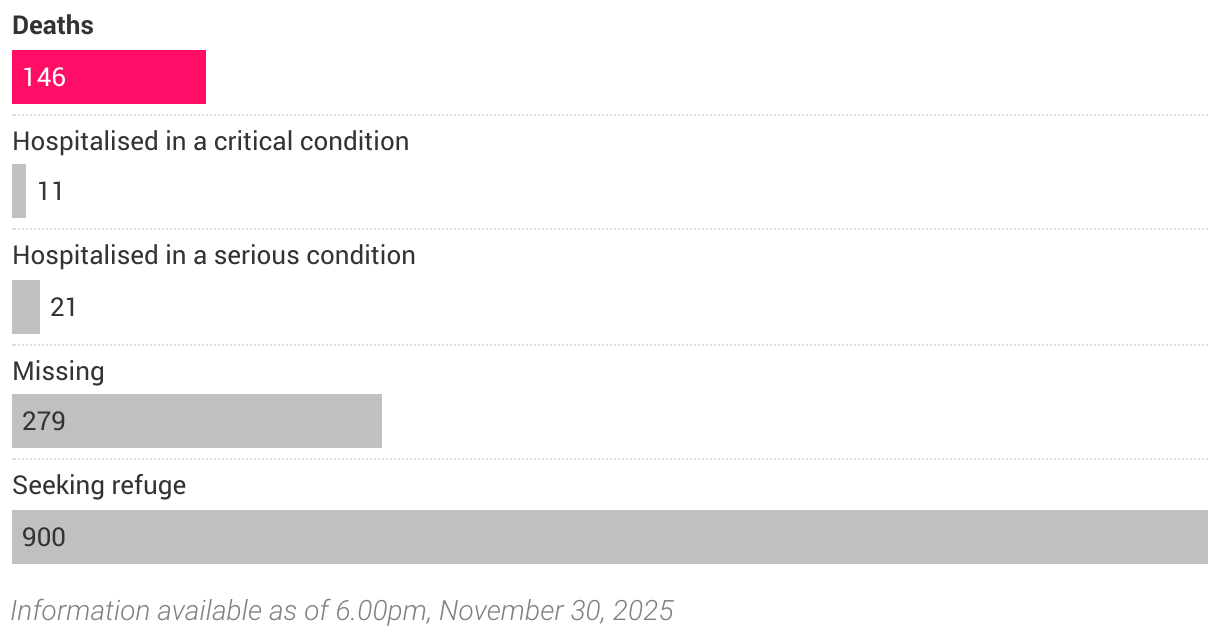1220x636 pixels.
Task: Click the information timestamp footnote
Action: 342,610
